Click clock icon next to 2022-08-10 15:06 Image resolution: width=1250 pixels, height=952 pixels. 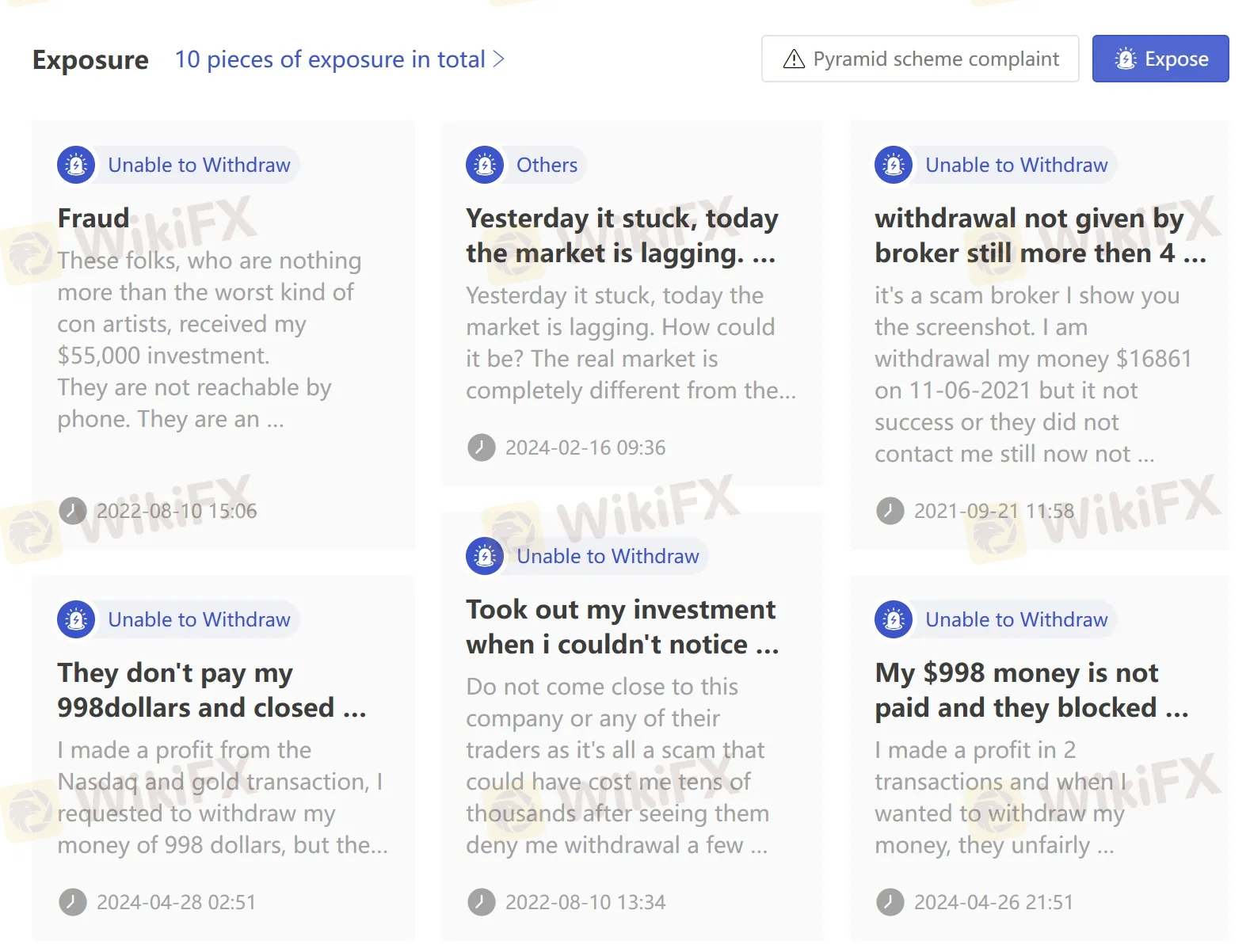pyautogui.click(x=73, y=511)
